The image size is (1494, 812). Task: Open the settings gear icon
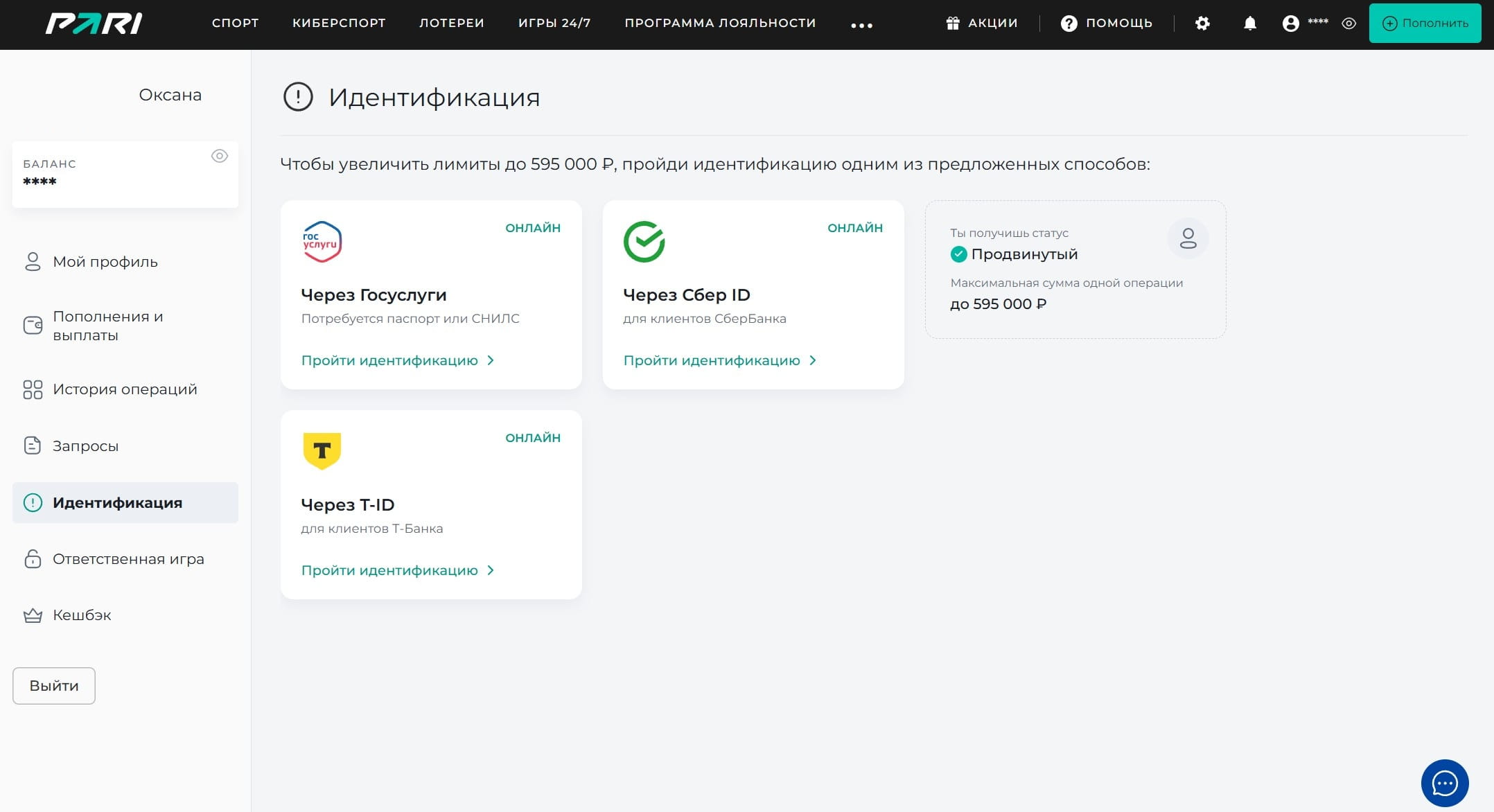point(1202,24)
